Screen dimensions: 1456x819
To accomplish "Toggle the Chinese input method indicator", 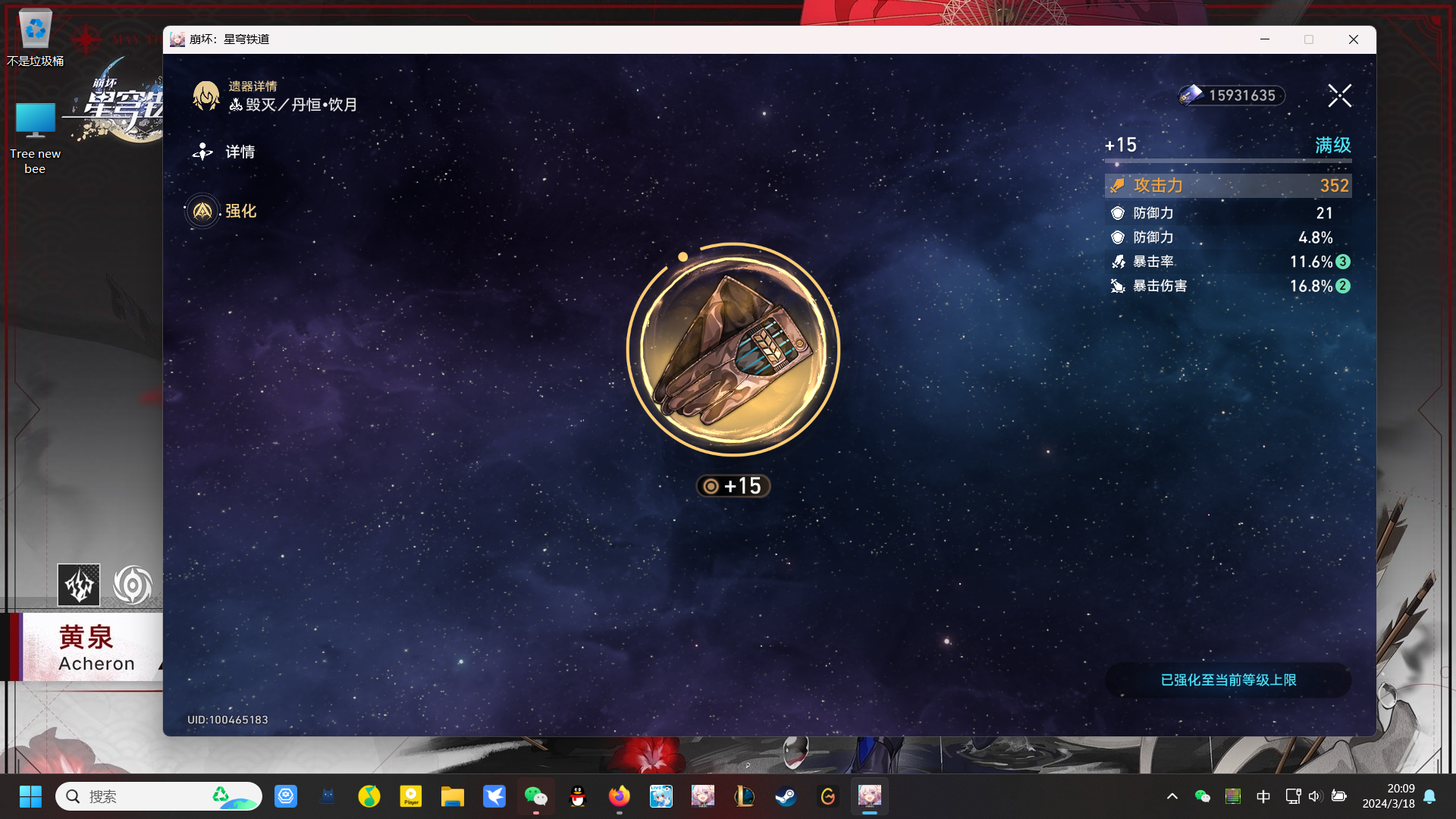I will click(x=1263, y=796).
